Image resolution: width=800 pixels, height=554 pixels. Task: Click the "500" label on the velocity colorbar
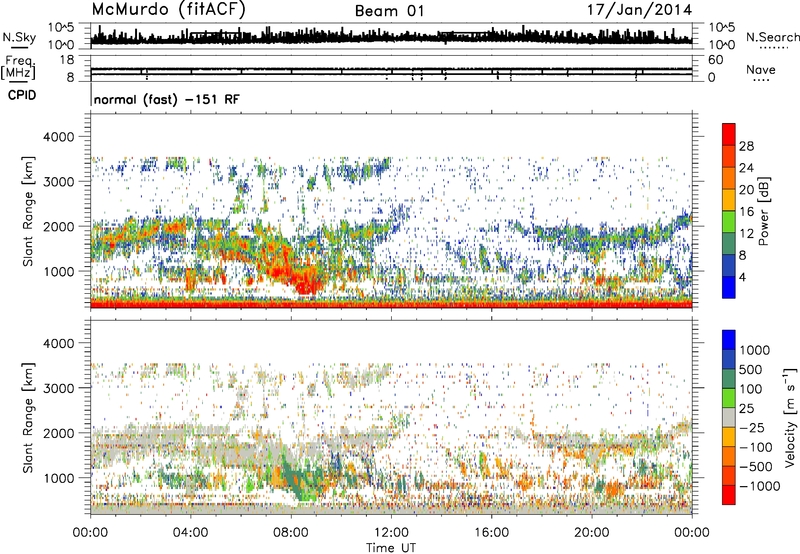[752, 369]
